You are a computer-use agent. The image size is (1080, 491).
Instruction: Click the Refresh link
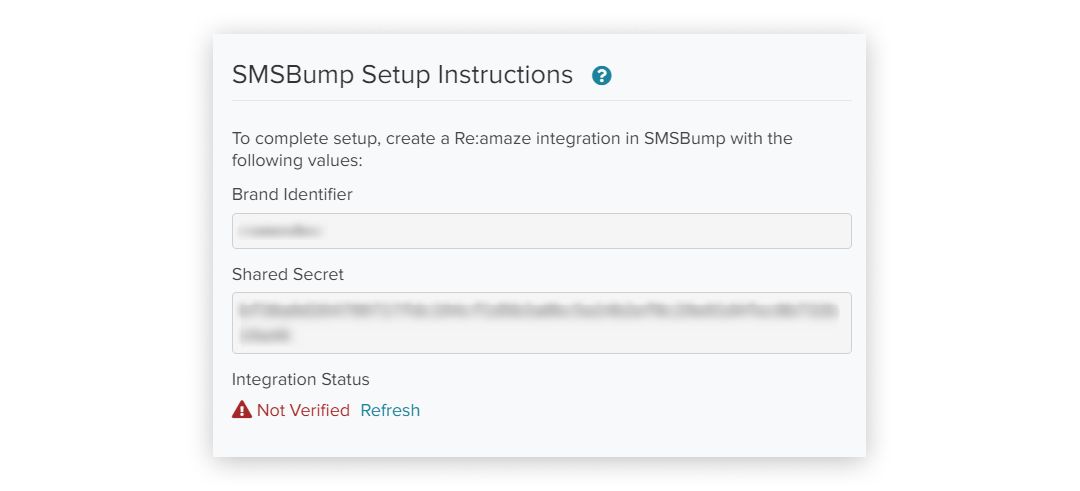pyautogui.click(x=390, y=410)
